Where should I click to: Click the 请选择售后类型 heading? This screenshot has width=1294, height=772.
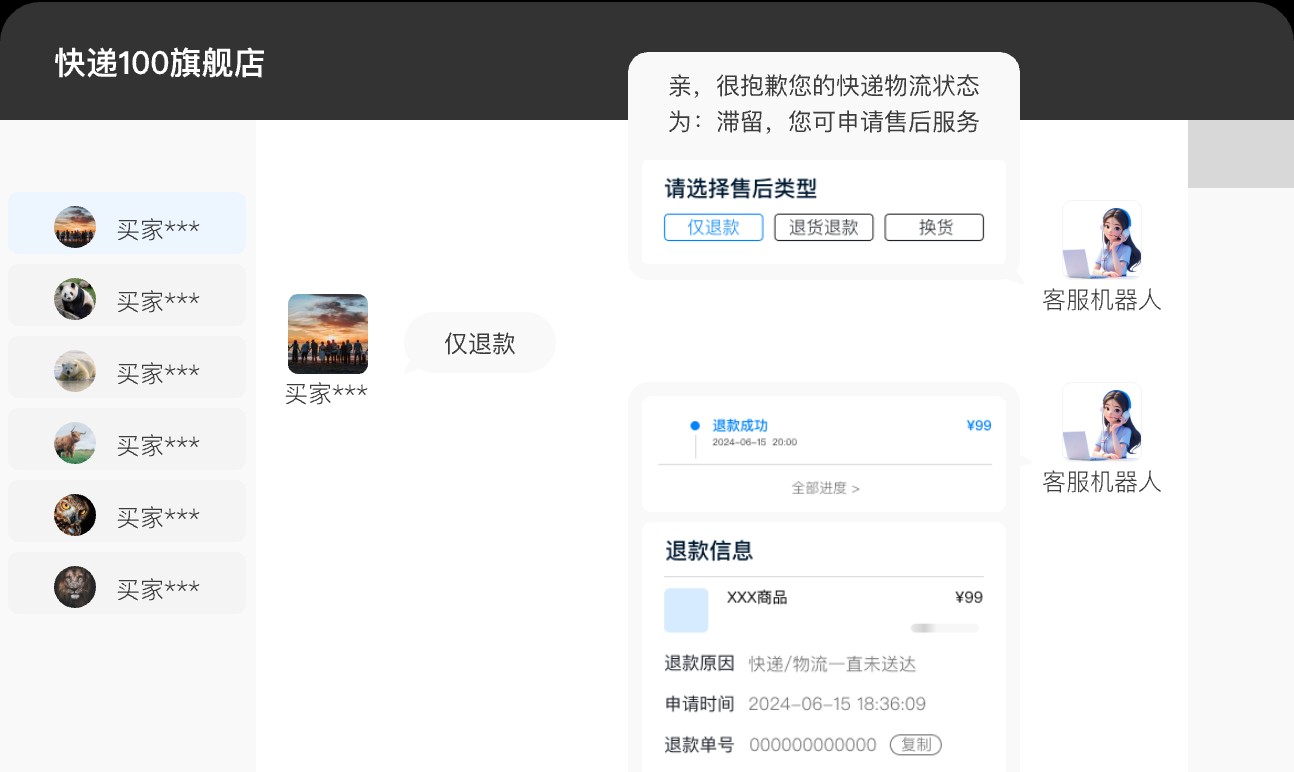tap(741, 188)
